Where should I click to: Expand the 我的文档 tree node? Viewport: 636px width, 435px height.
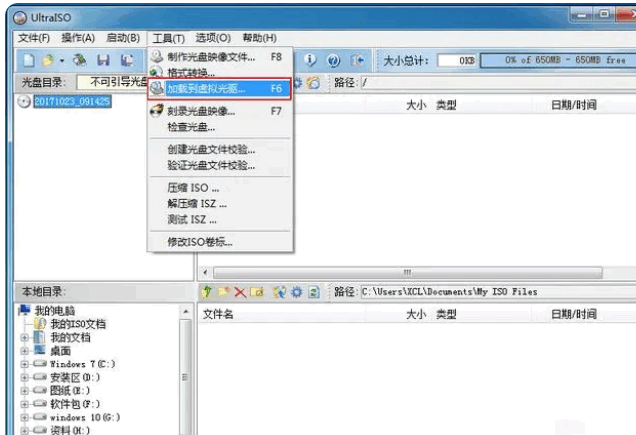tap(24, 338)
